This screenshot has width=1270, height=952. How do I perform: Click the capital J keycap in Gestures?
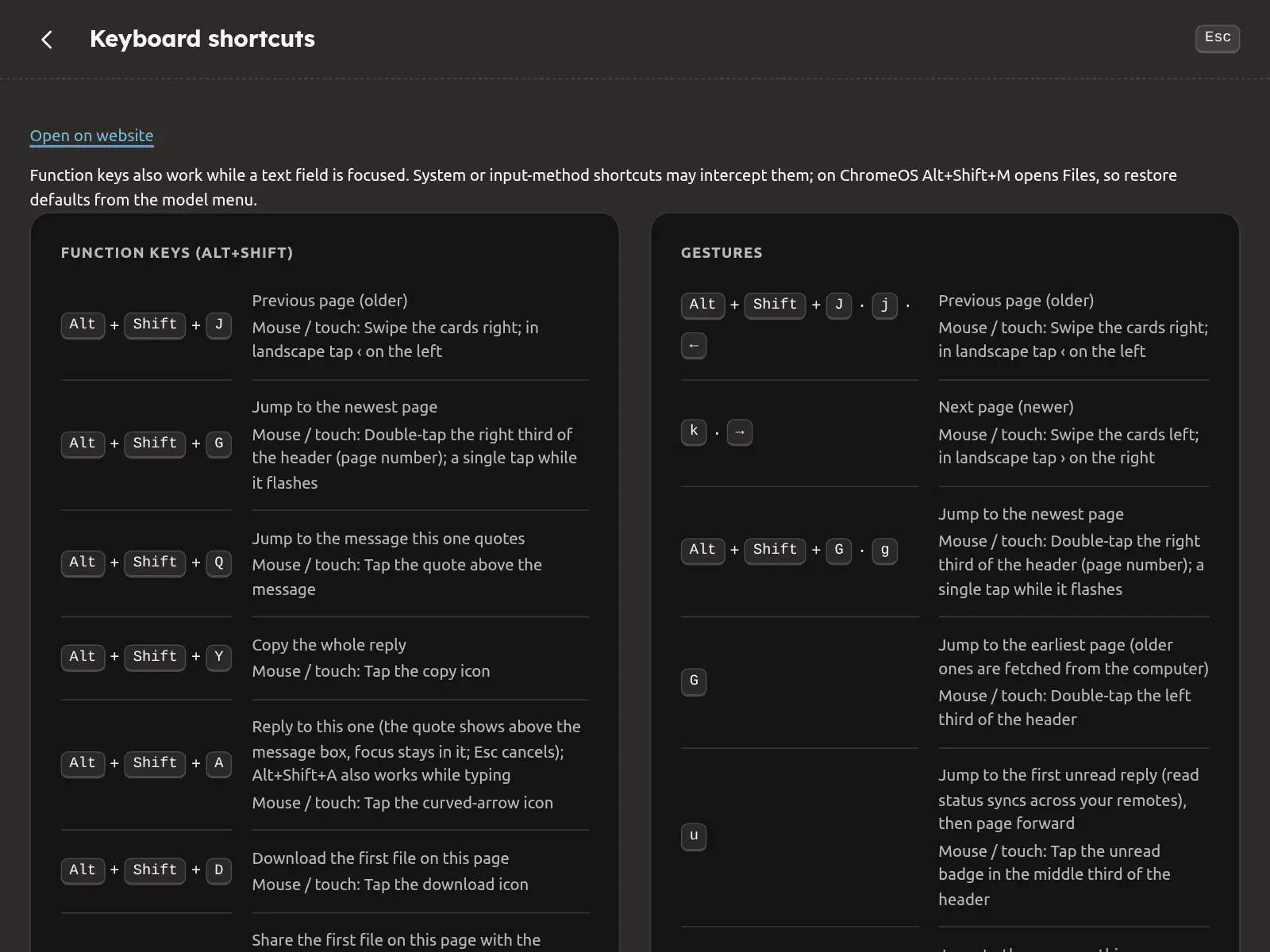click(x=839, y=305)
